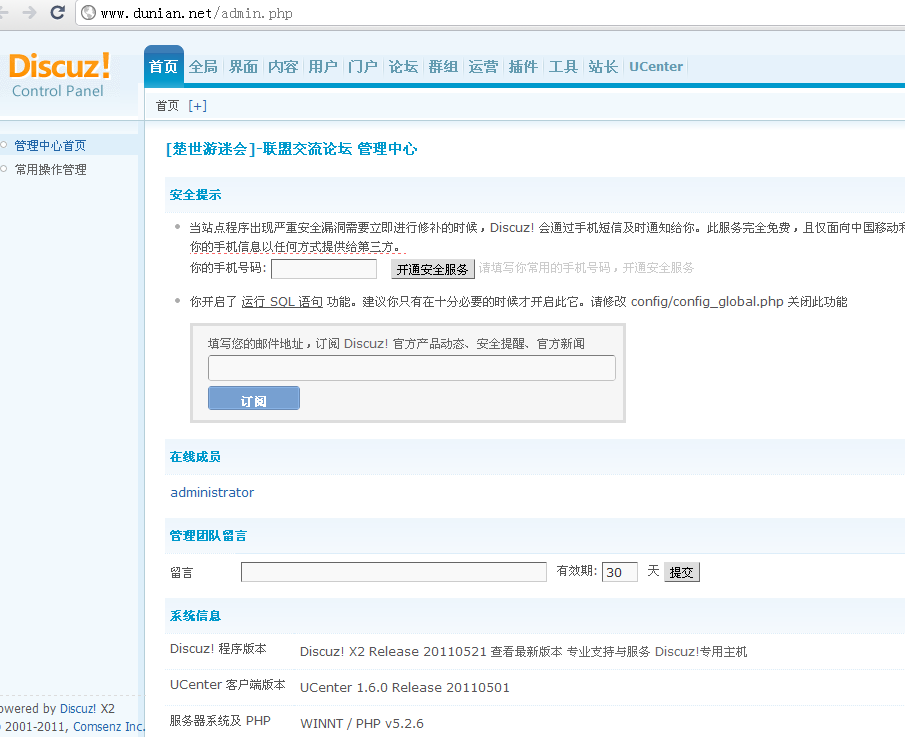Click the 管理团队留言 section header
This screenshot has height=737, width=905.
208,536
